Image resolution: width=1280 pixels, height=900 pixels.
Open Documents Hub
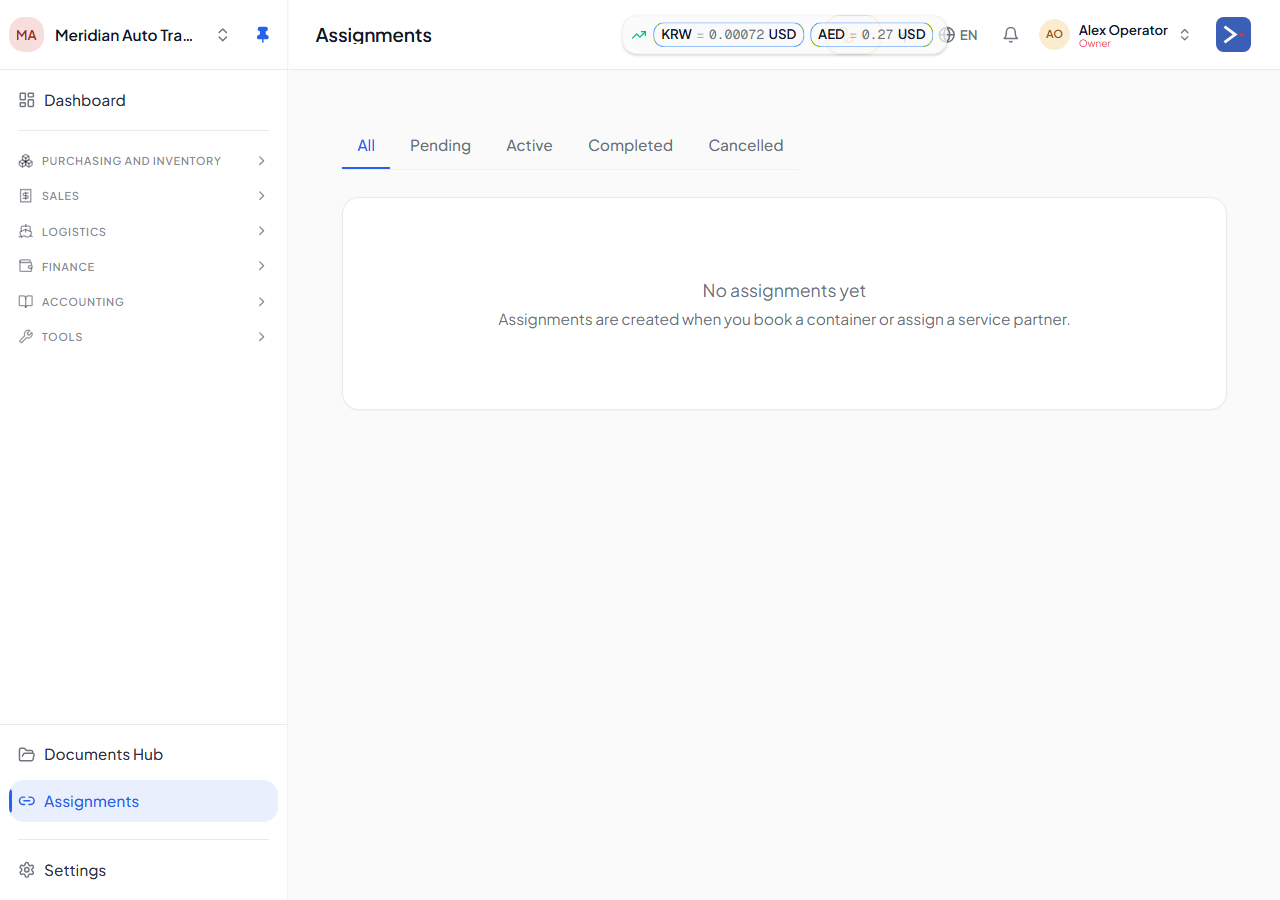[143, 754]
